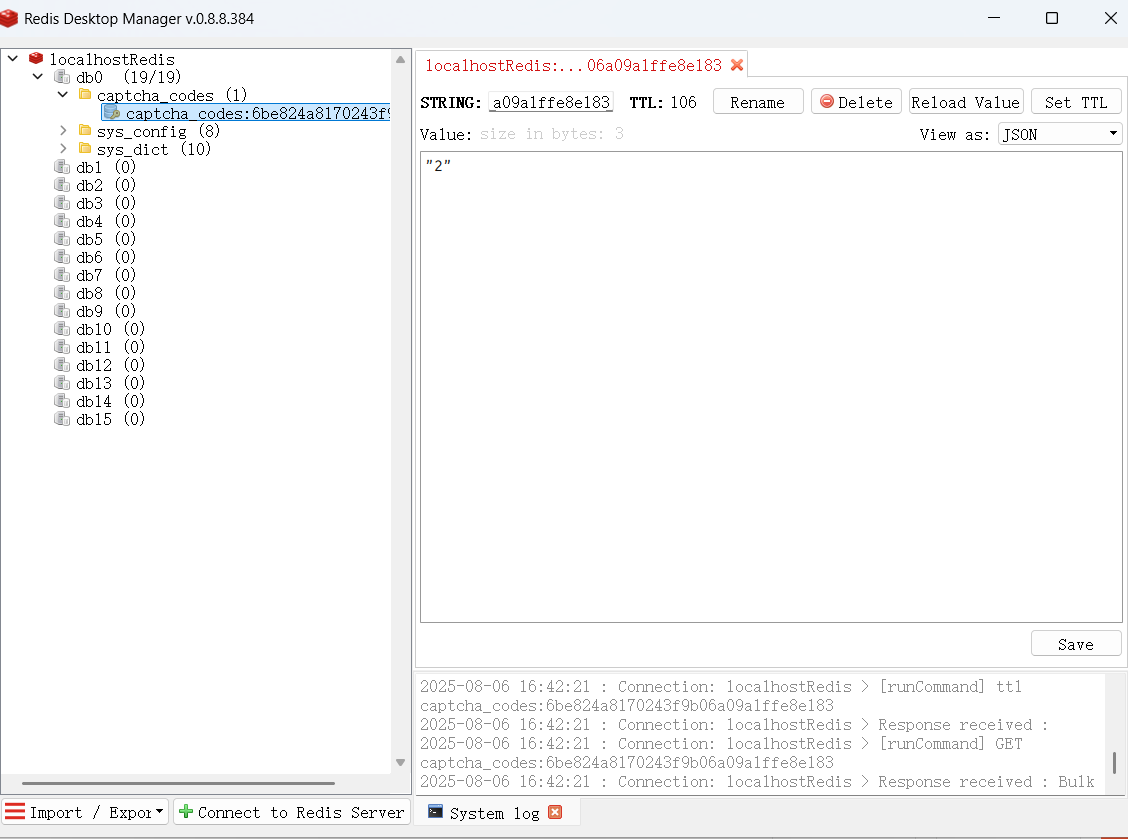Click the captcha_codes key icon
The width and height of the screenshot is (1128, 839).
[x=112, y=112]
